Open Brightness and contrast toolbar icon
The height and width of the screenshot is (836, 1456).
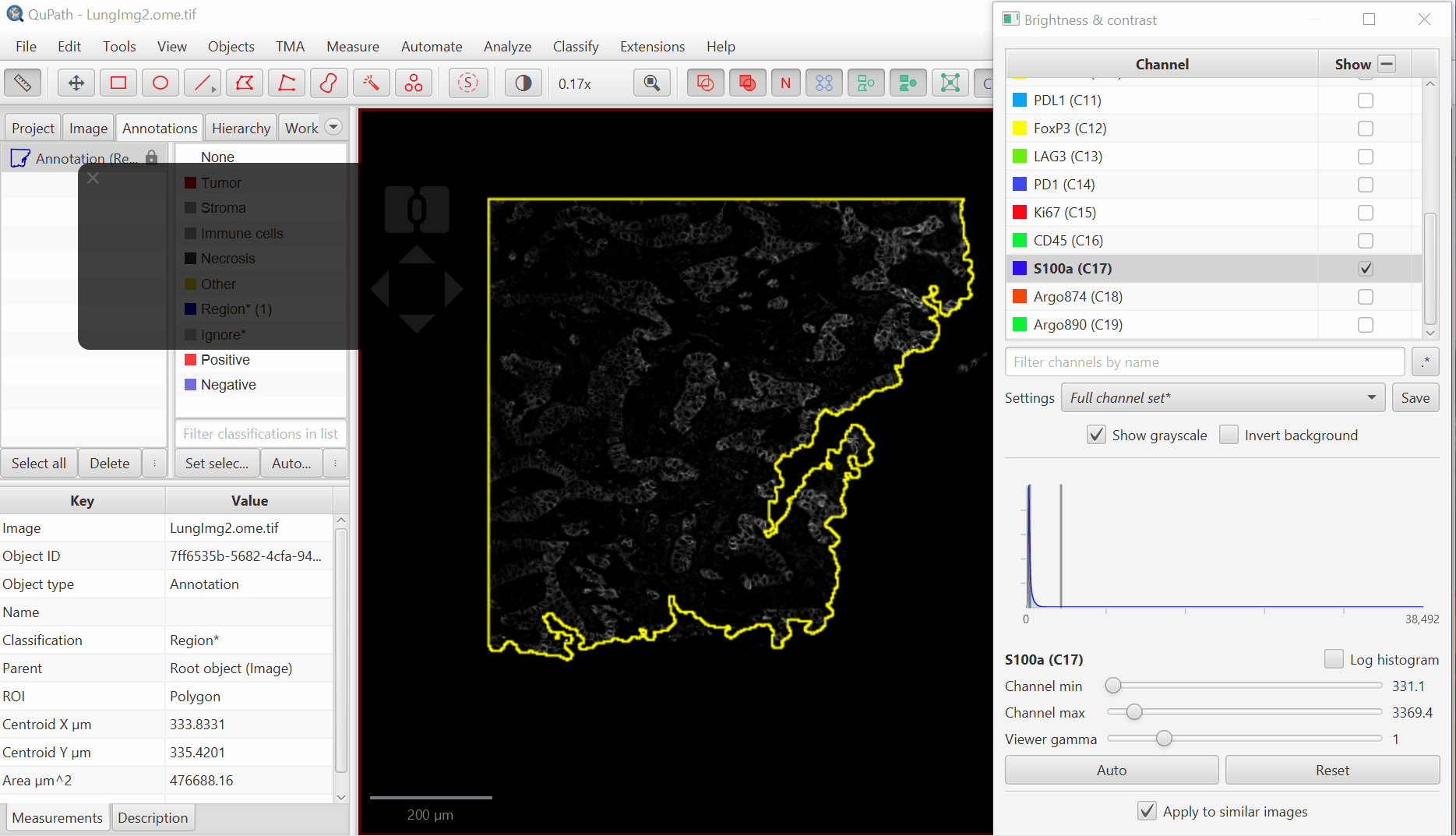tap(523, 83)
